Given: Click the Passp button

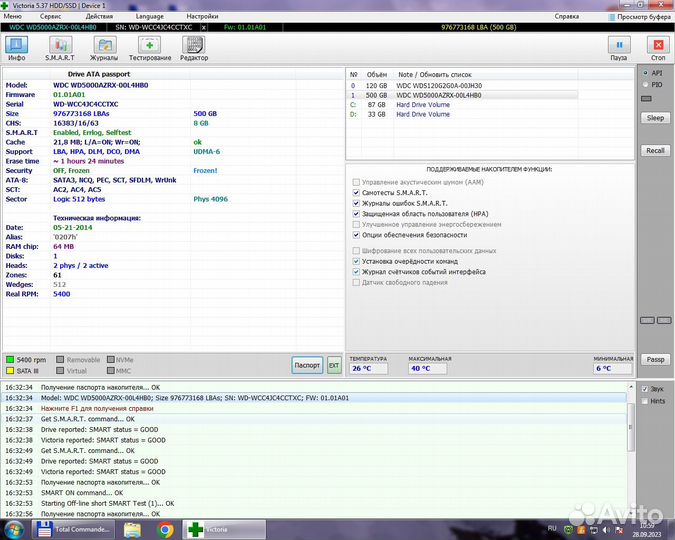Looking at the screenshot, I should [655, 359].
